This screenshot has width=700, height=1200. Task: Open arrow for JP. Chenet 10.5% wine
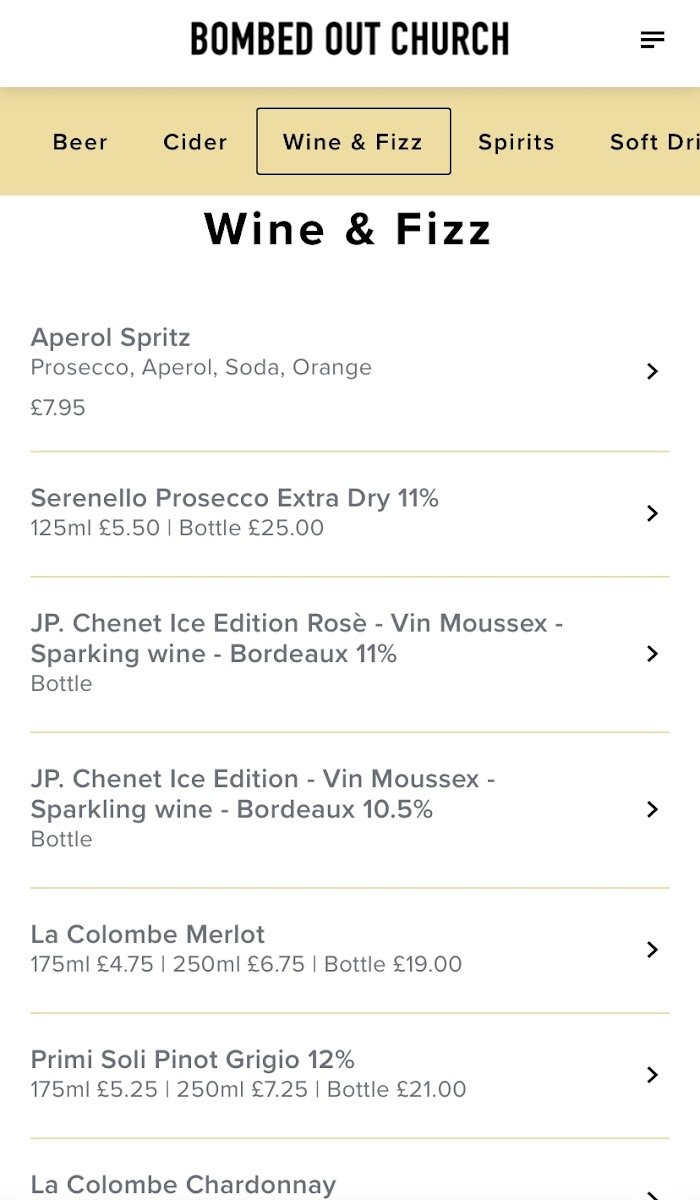652,809
